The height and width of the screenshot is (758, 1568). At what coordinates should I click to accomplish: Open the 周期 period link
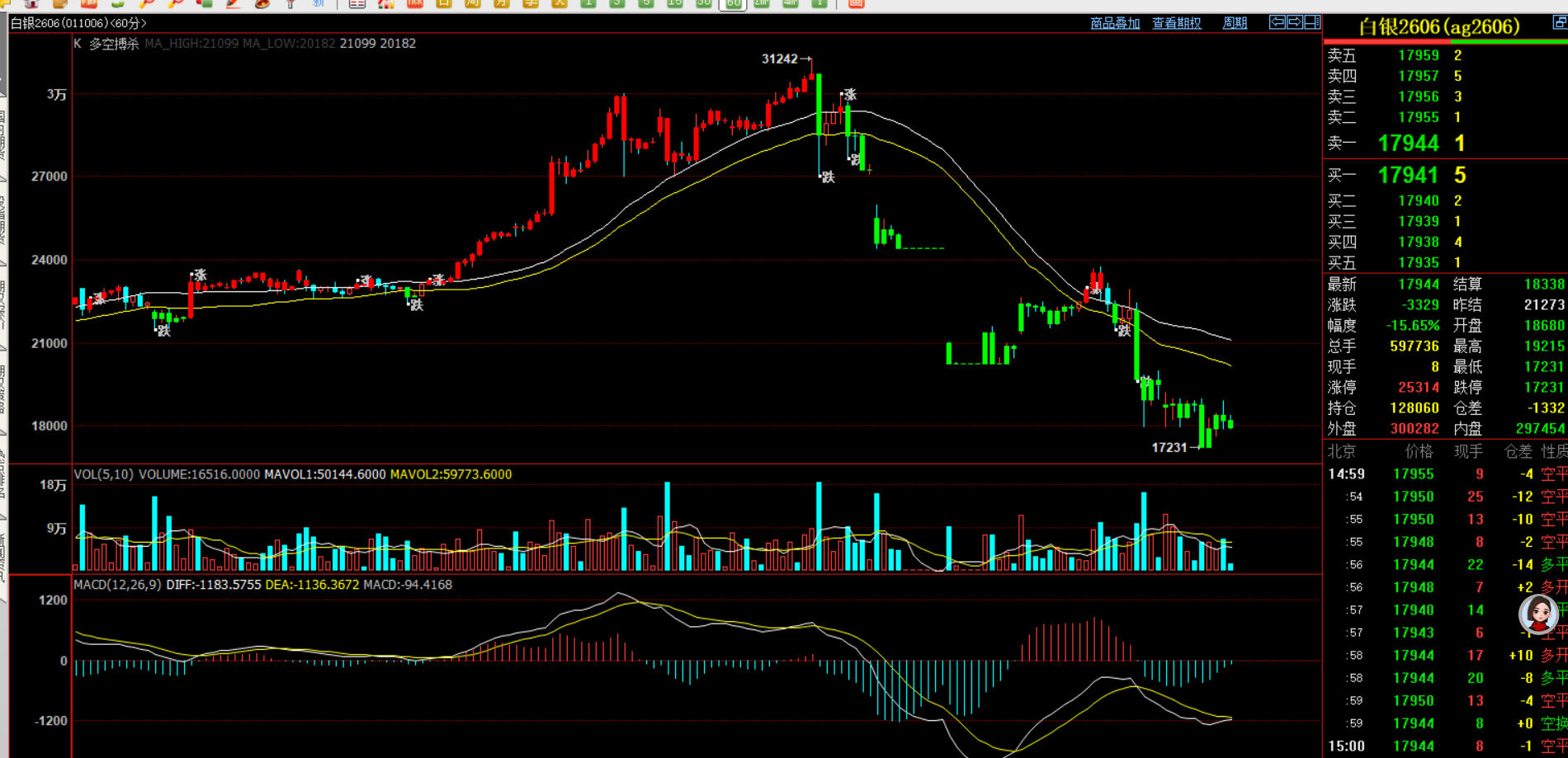click(1235, 23)
